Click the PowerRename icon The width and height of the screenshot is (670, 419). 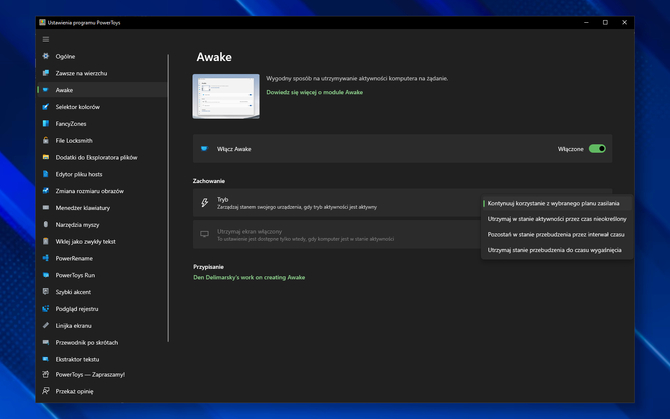pyautogui.click(x=46, y=258)
